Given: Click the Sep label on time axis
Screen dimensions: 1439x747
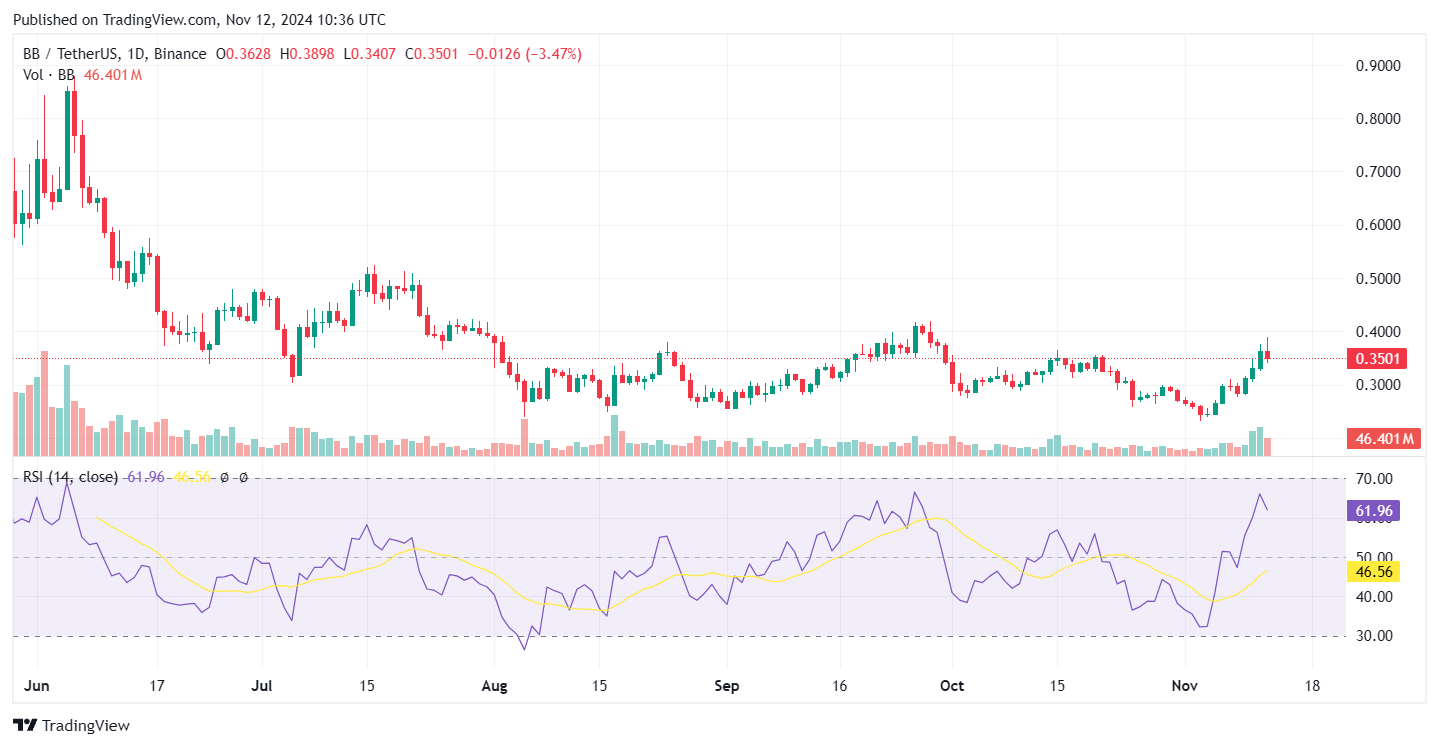Looking at the screenshot, I should (x=727, y=686).
